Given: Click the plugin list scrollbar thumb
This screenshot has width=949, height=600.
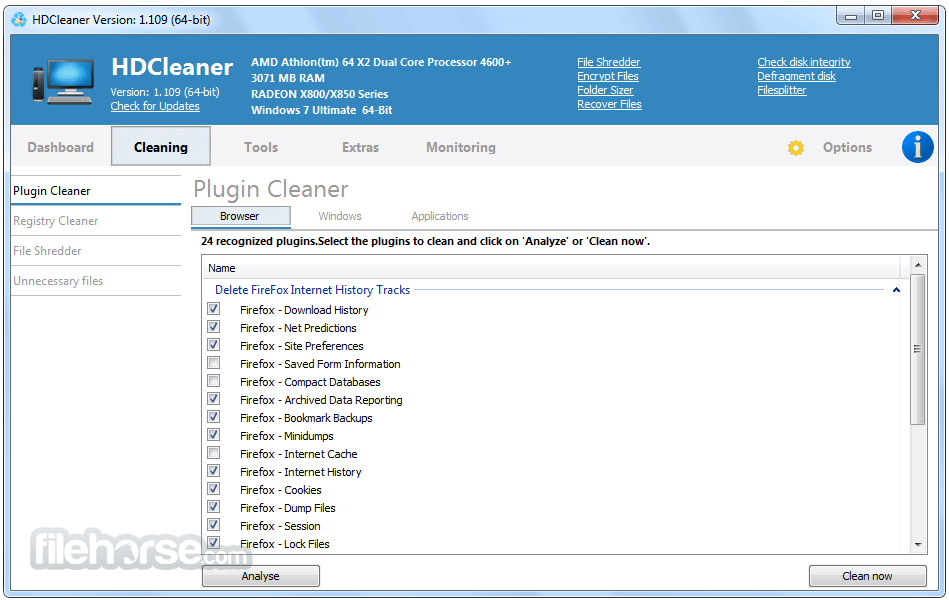Looking at the screenshot, I should tap(918, 349).
